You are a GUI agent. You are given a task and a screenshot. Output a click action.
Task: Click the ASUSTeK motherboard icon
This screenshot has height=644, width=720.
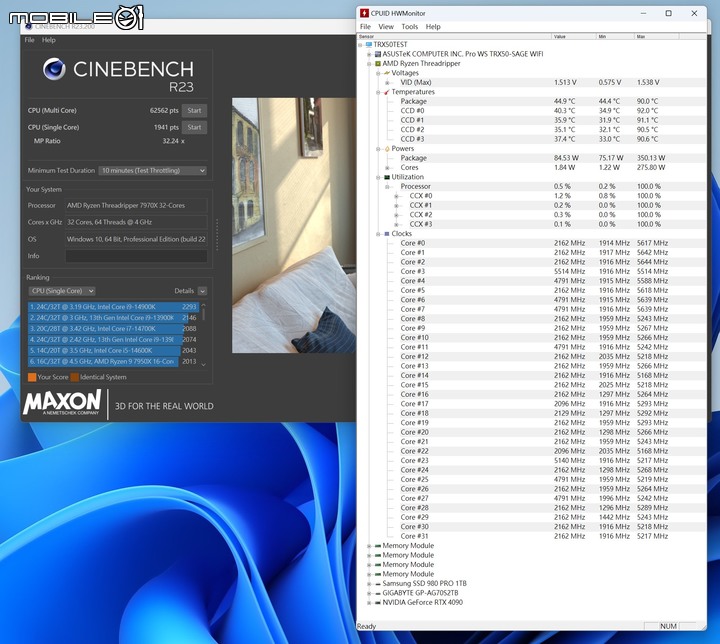[378, 54]
